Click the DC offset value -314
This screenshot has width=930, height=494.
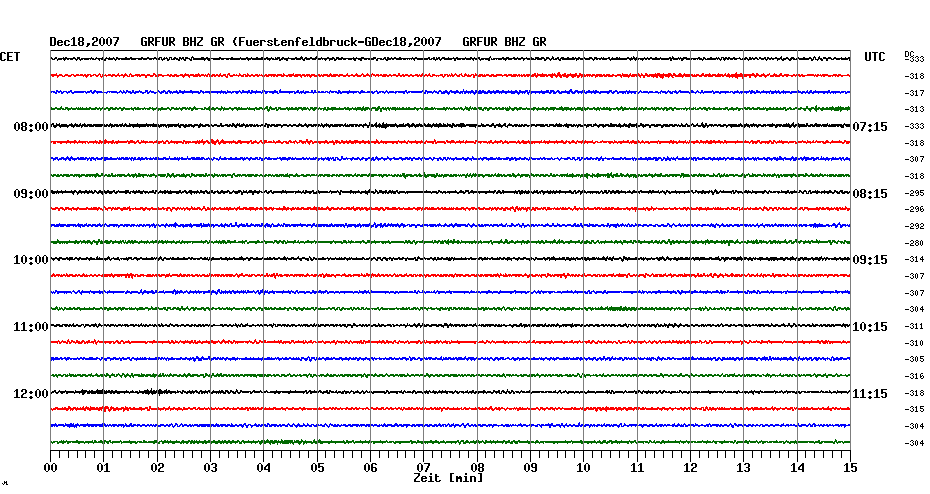pos(915,260)
